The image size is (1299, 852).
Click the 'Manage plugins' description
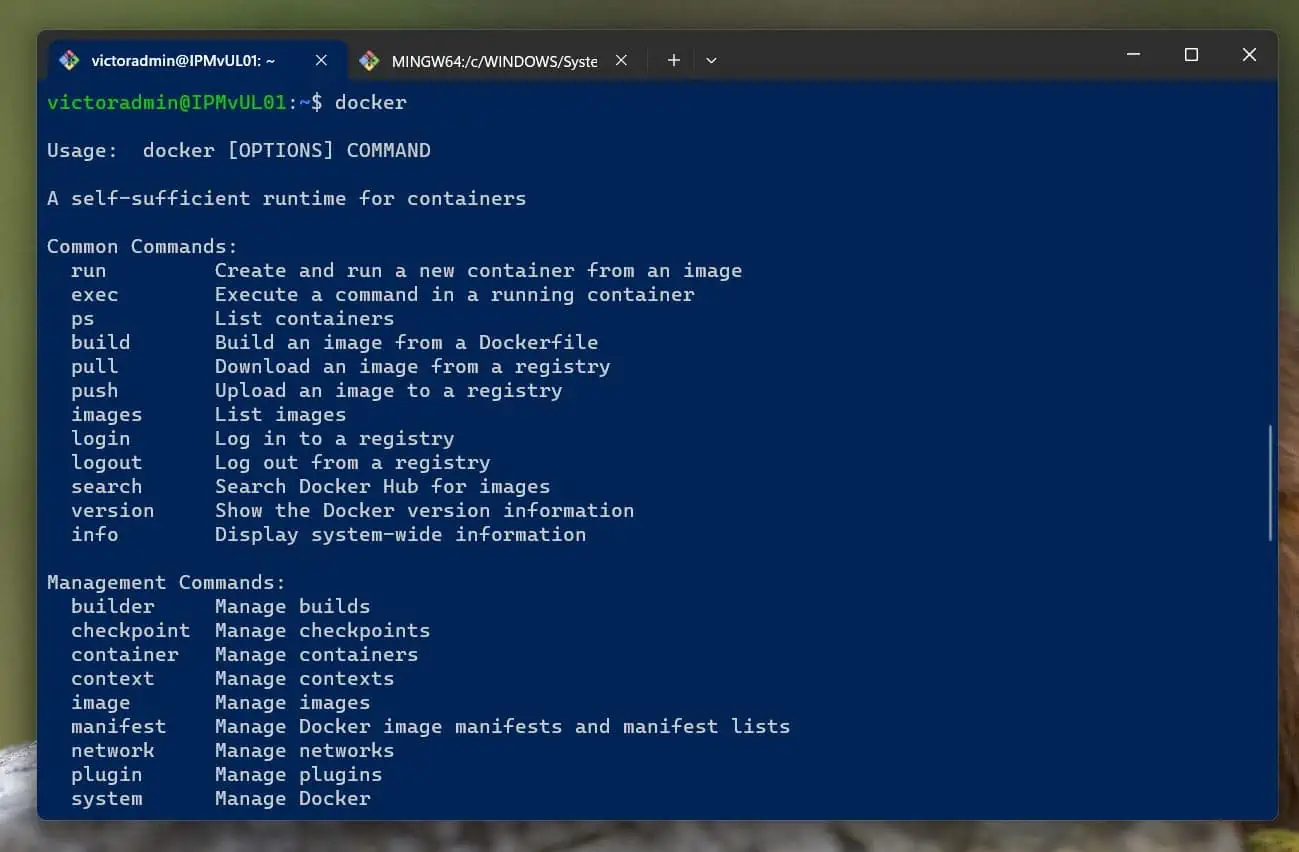coord(299,774)
